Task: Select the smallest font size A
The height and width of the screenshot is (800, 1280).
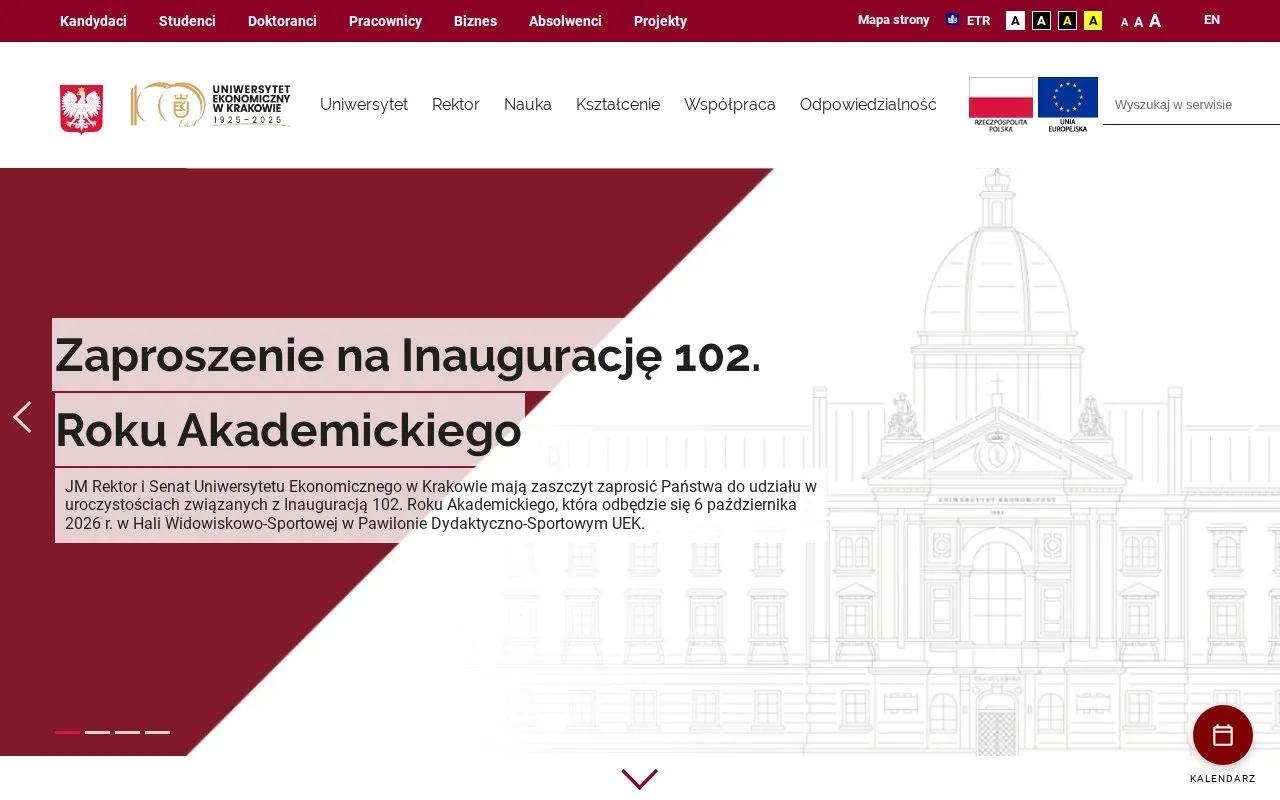Action: (1124, 22)
